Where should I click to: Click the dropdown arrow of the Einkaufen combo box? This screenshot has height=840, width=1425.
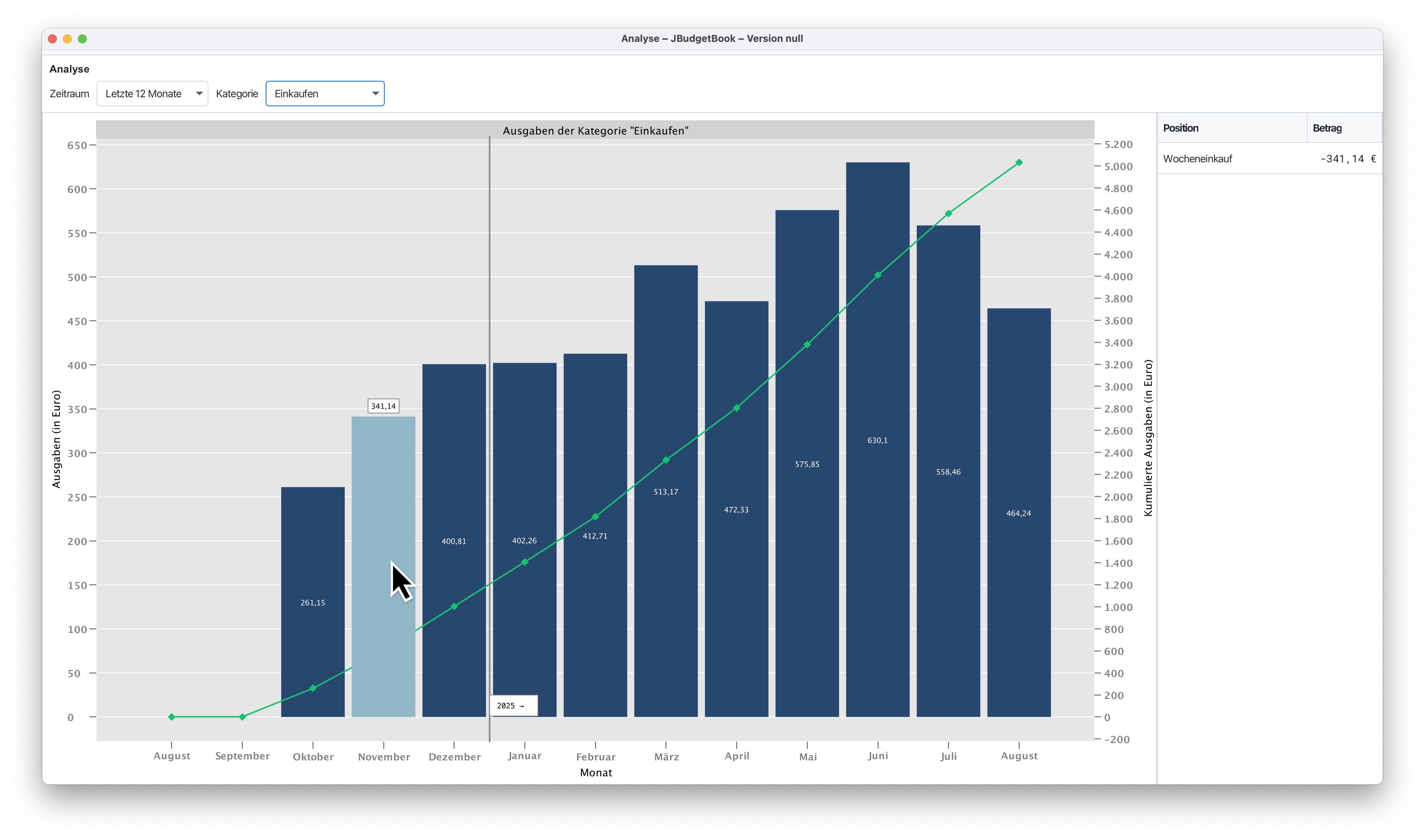(375, 93)
